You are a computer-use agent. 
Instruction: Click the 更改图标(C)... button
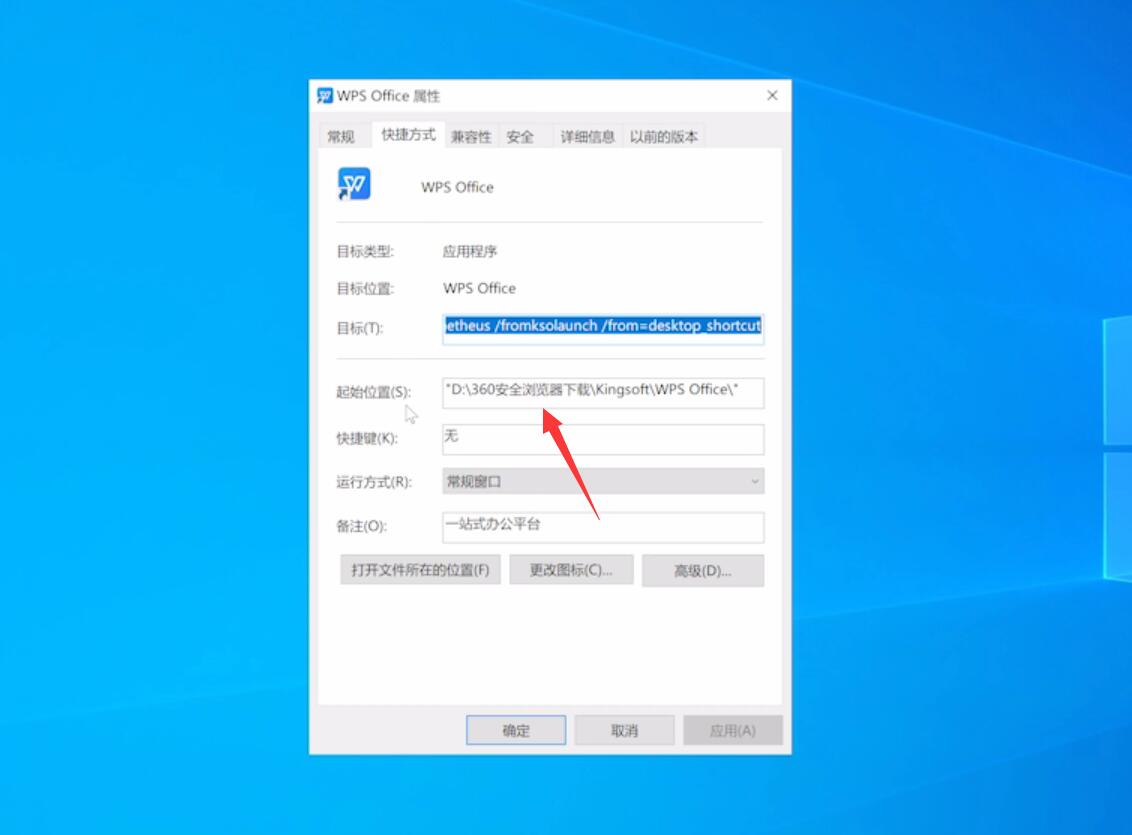(x=571, y=570)
